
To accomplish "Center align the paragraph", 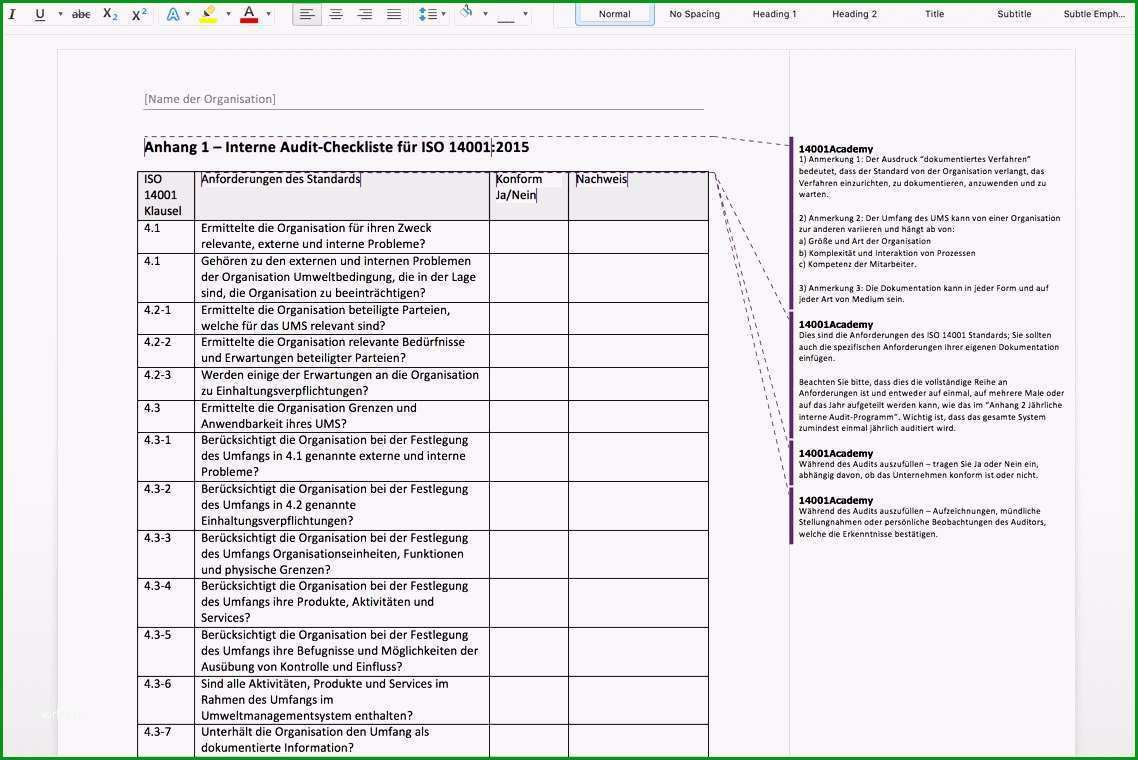I will tap(336, 14).
